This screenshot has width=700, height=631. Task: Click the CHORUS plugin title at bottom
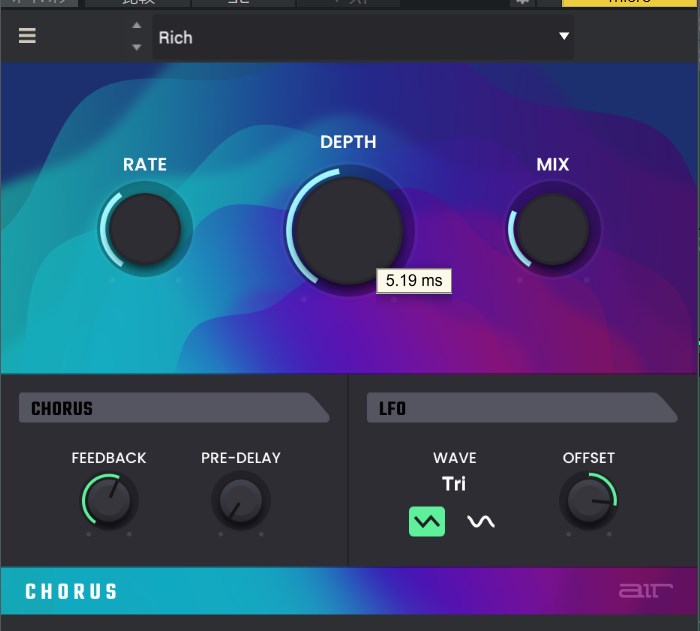pyautogui.click(x=71, y=591)
